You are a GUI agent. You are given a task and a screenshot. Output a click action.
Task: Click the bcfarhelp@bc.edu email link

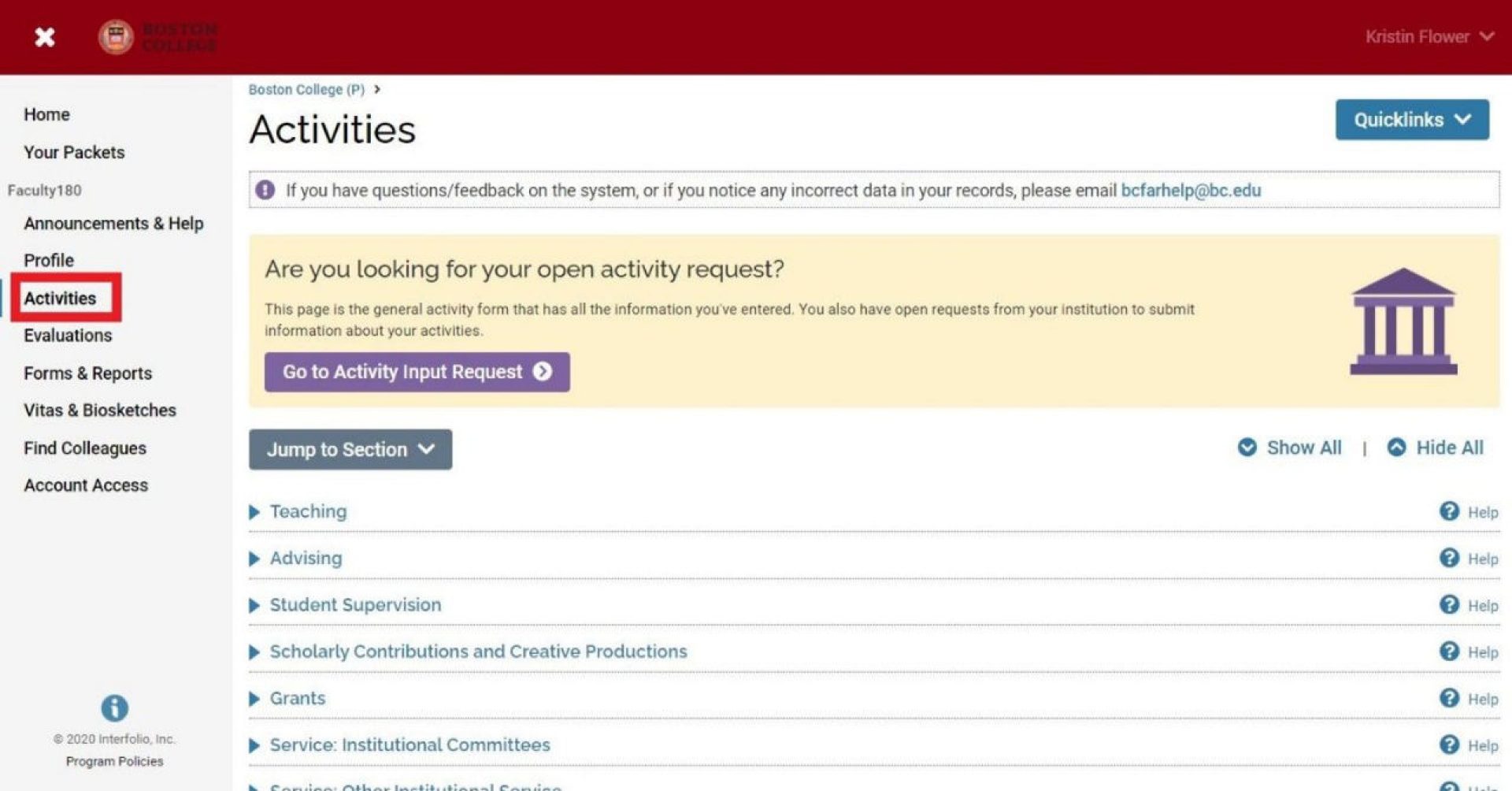pos(1190,191)
